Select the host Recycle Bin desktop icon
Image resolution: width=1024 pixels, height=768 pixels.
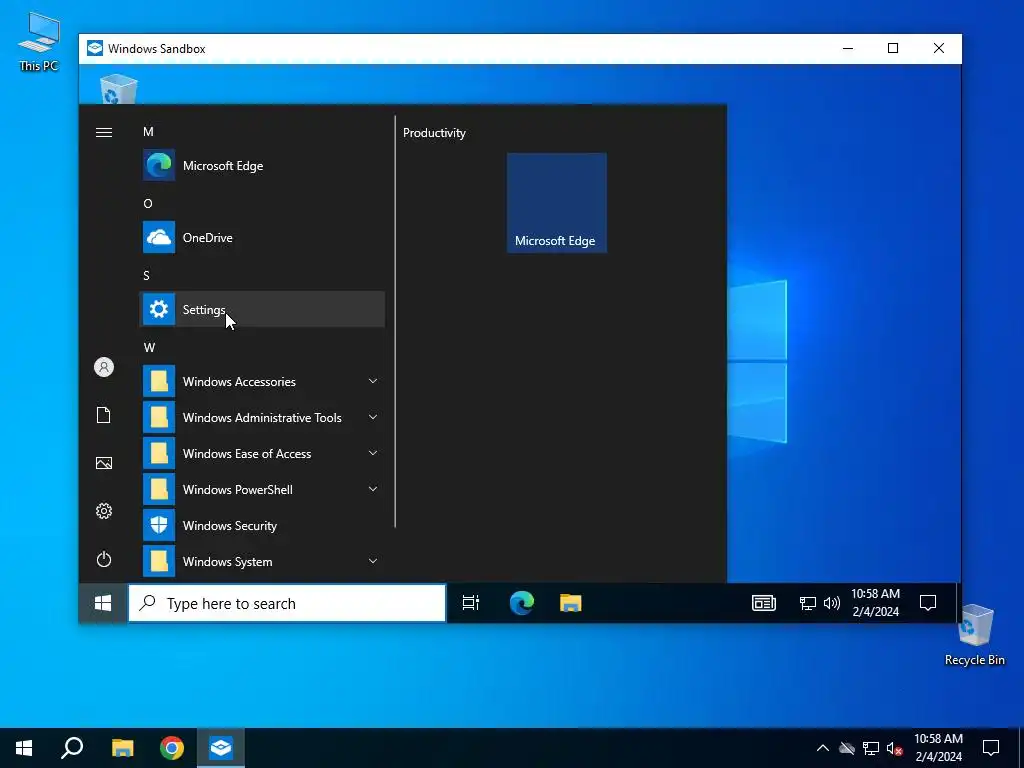click(974, 635)
